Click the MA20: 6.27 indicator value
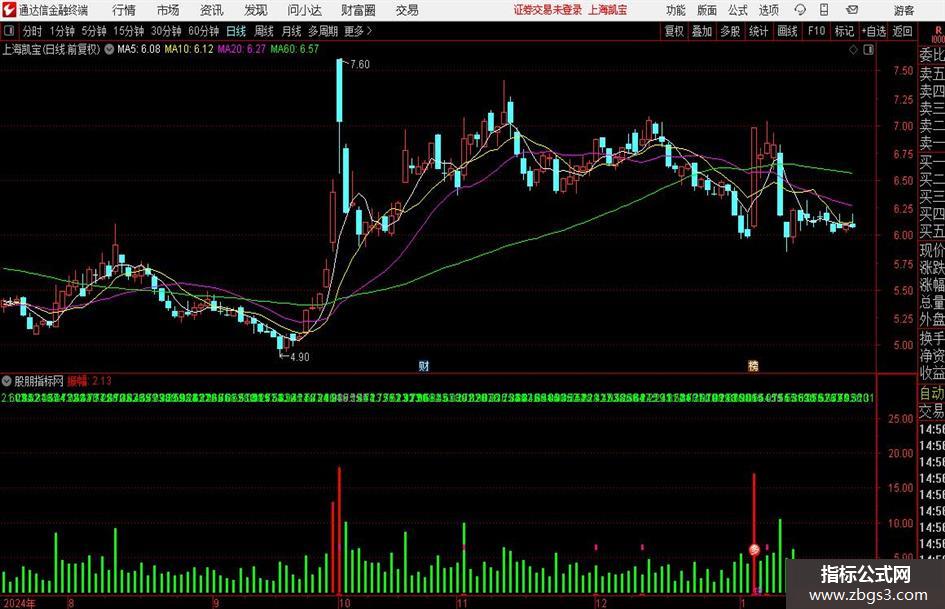This screenshot has height=609, width=945. pos(242,49)
